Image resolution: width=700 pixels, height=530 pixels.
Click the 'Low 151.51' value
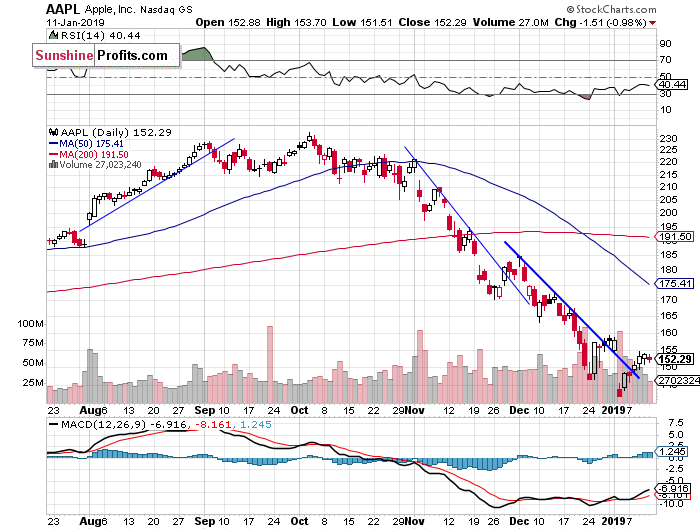pos(362,22)
